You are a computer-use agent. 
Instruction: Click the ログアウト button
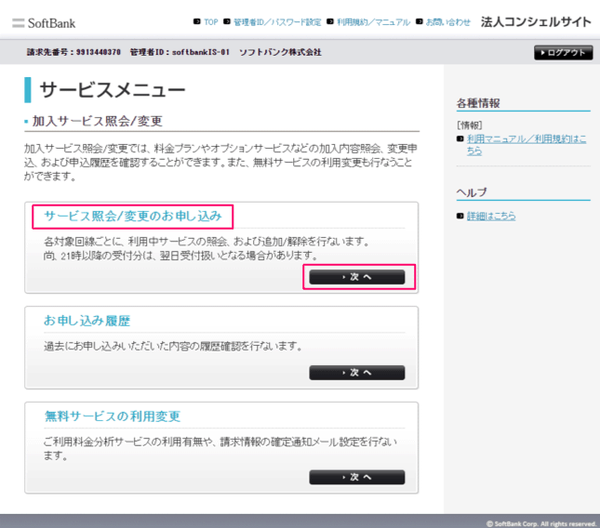coord(563,53)
